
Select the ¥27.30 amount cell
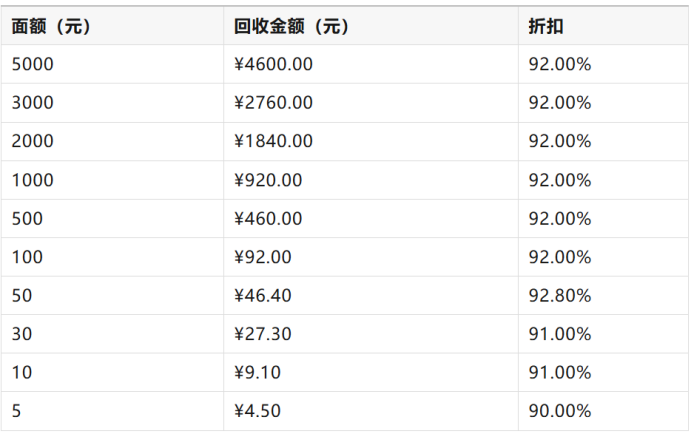click(262, 334)
